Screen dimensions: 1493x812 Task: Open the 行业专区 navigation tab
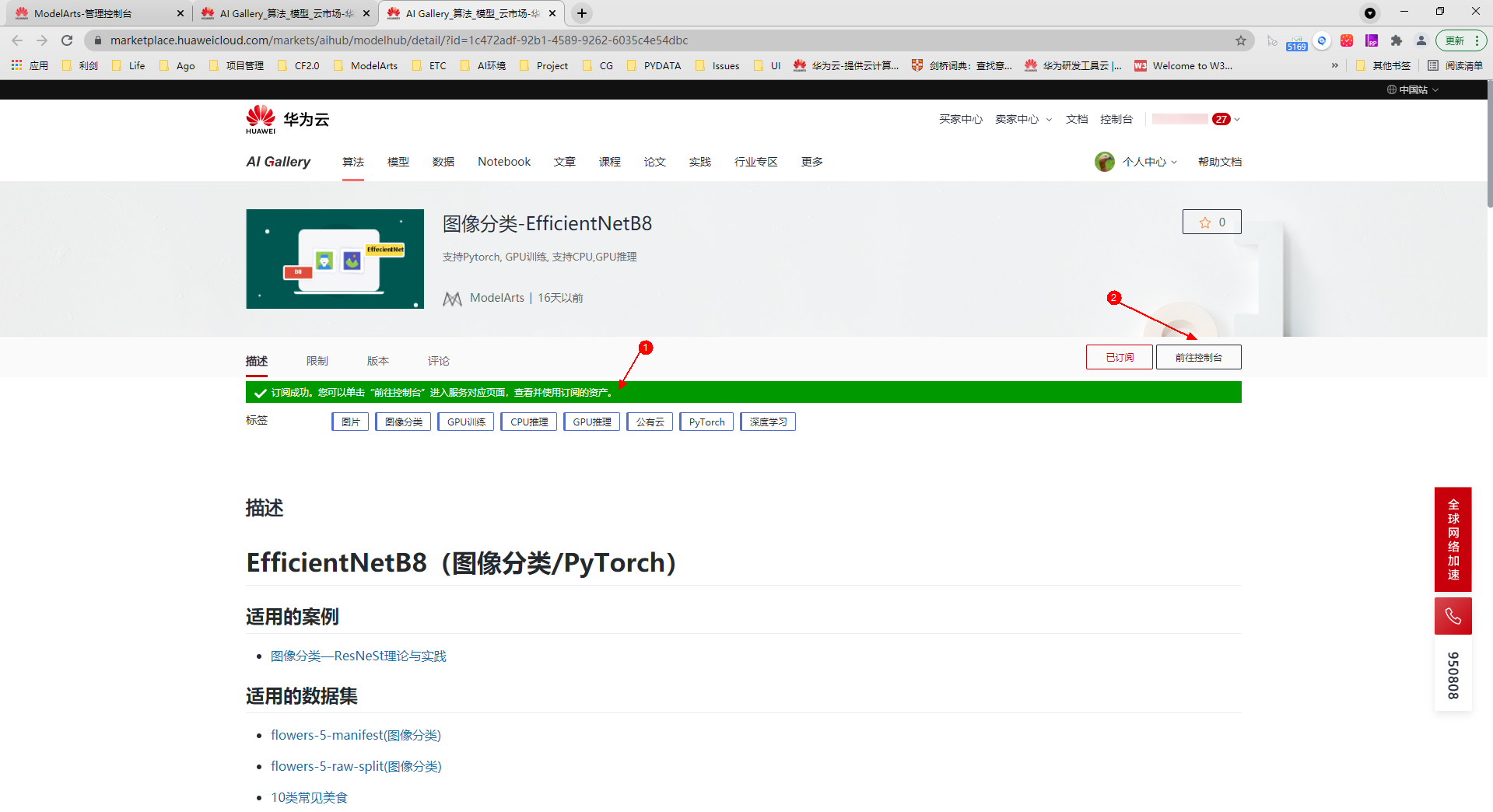pyautogui.click(x=756, y=162)
